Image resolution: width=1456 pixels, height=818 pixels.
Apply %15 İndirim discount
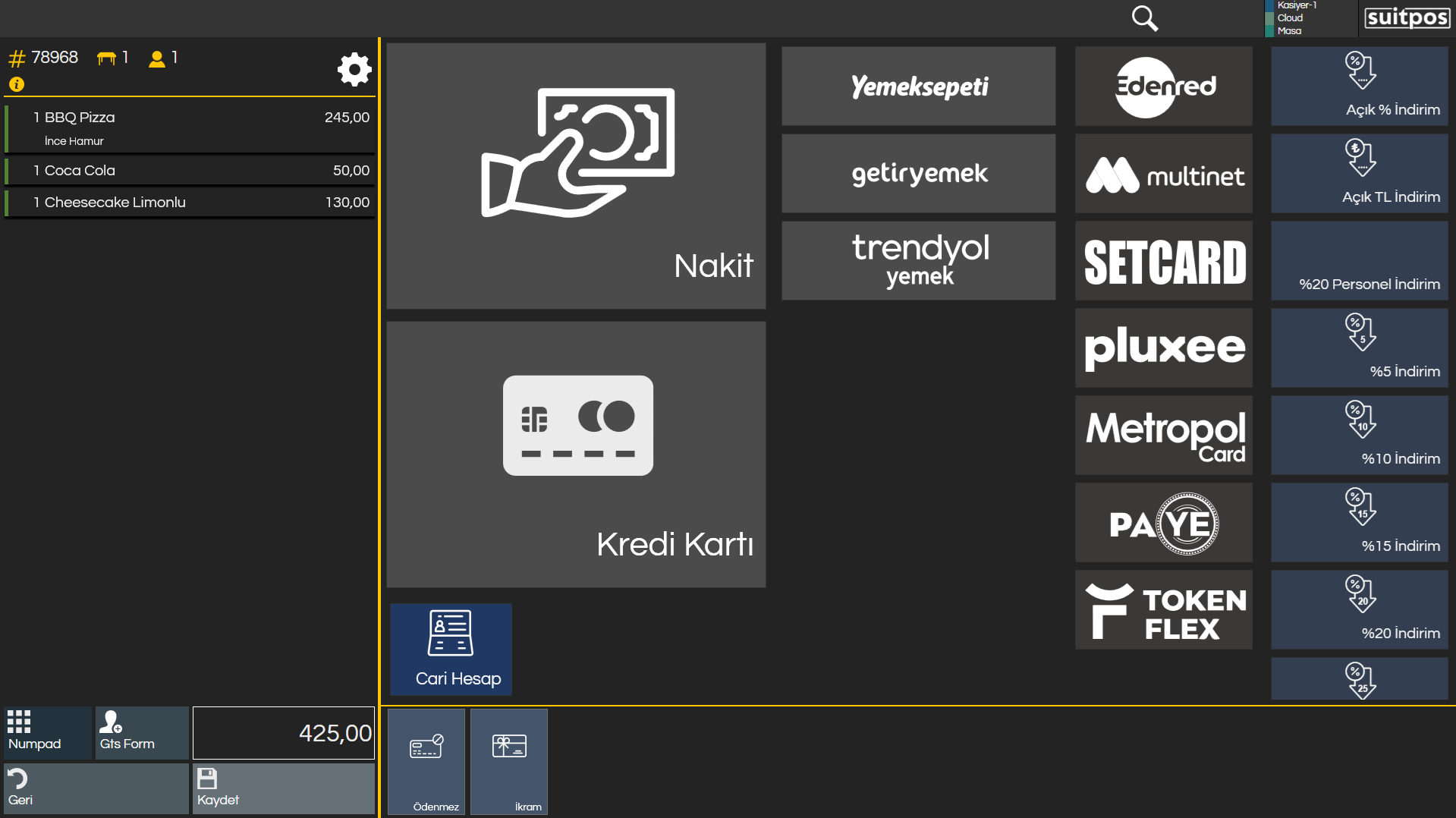(1360, 523)
